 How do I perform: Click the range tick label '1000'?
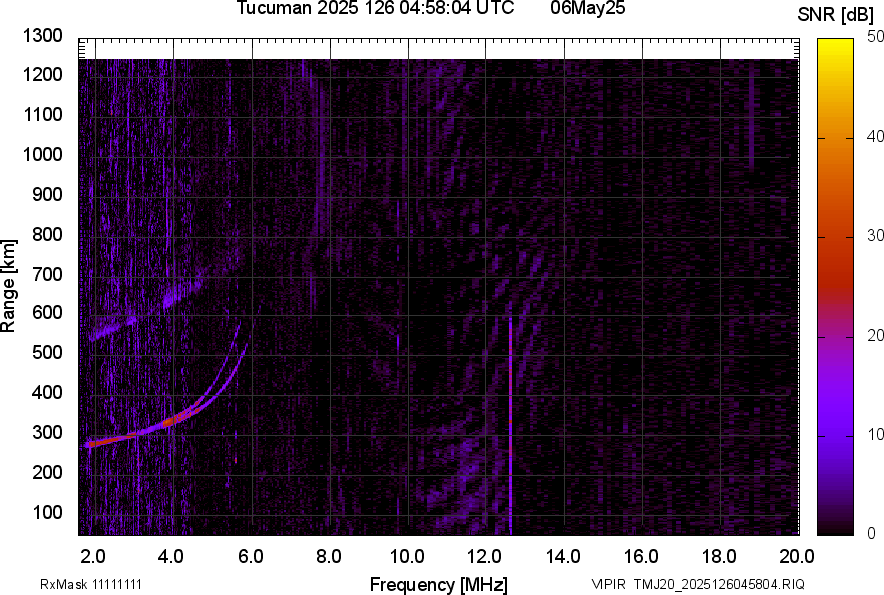(x=42, y=154)
